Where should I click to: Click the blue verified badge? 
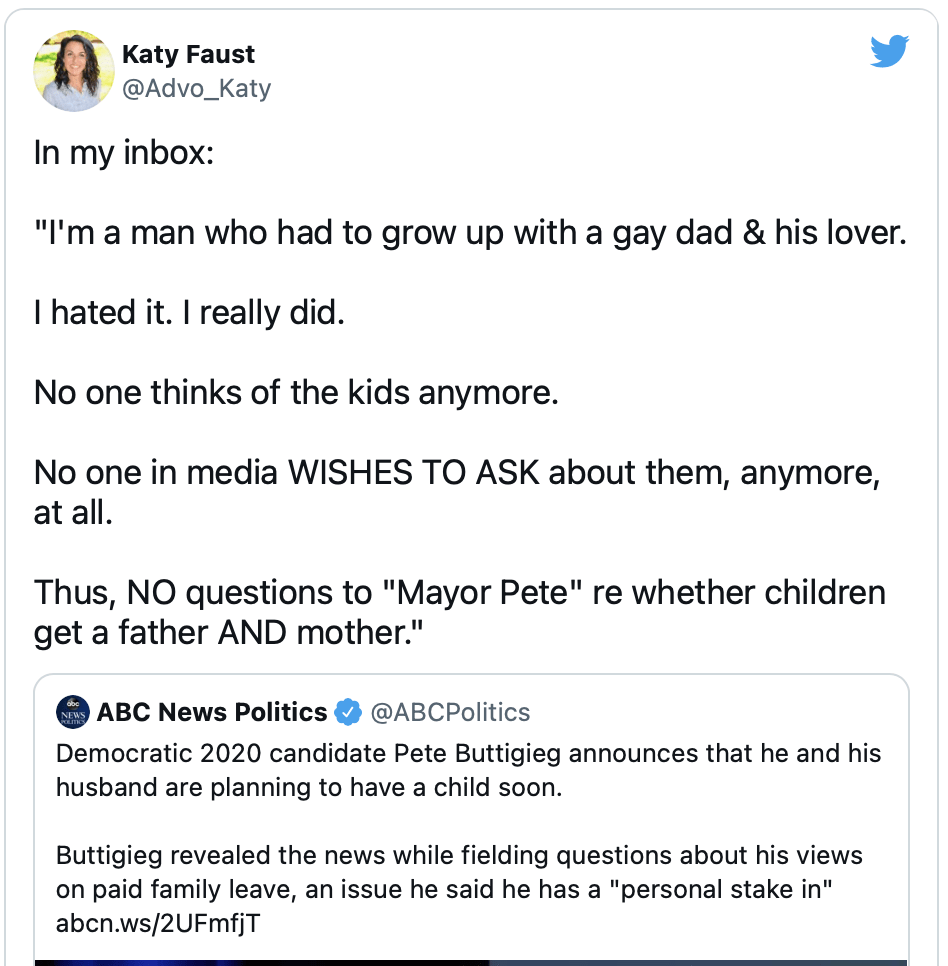[348, 713]
